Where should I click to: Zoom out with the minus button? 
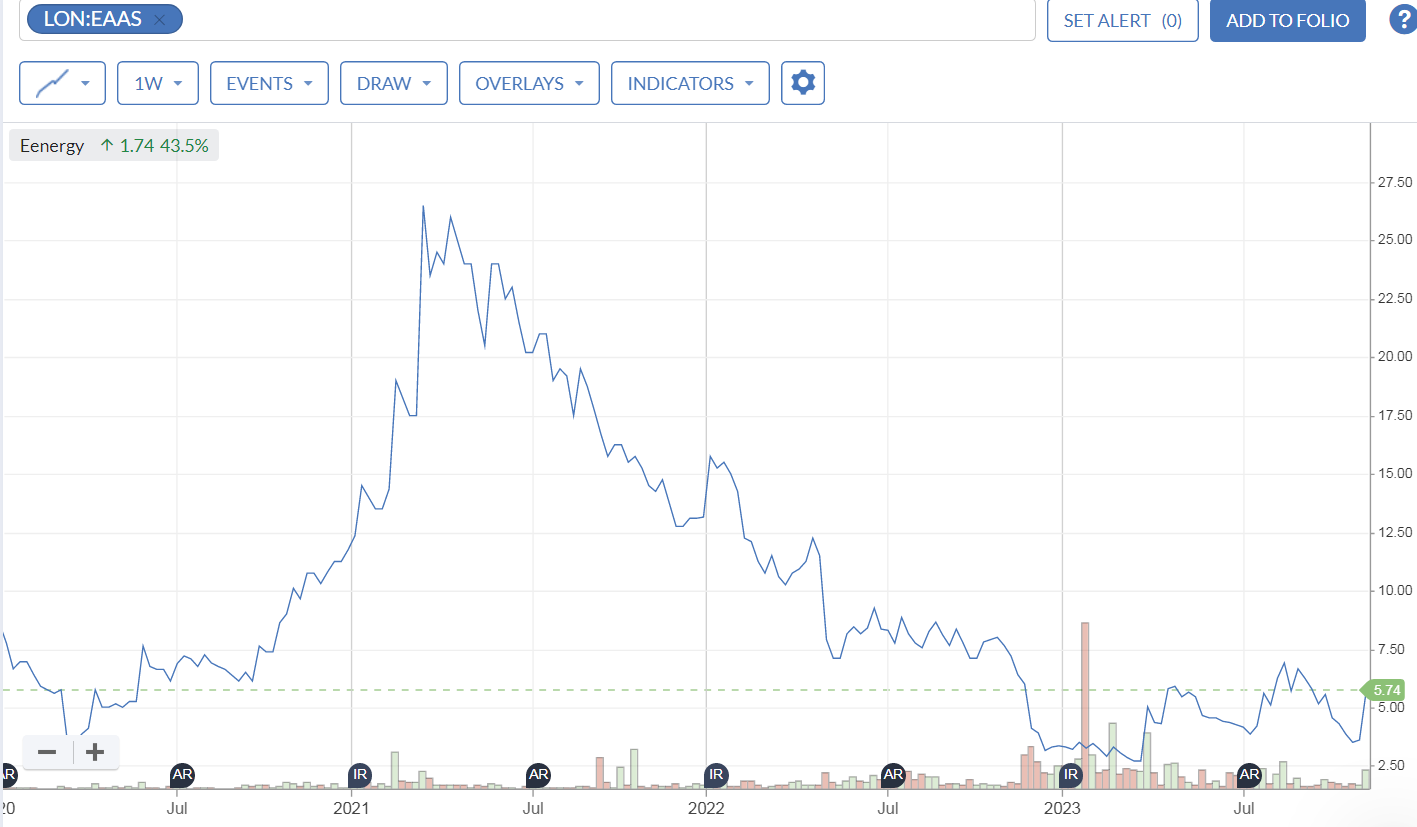47,752
